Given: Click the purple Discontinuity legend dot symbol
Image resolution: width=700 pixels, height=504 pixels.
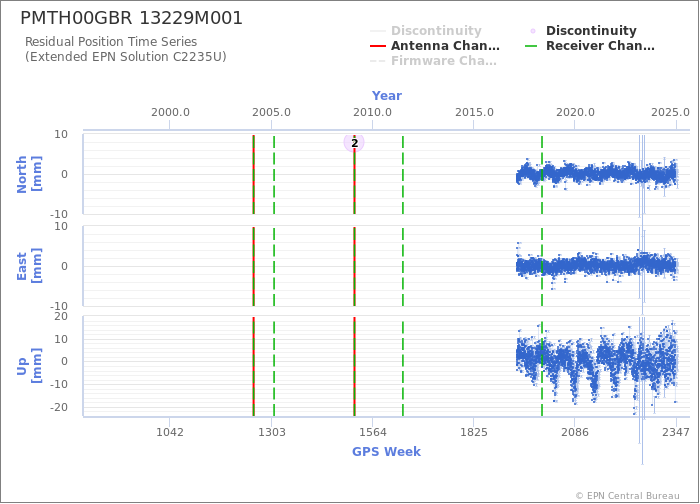Looking at the screenshot, I should pyautogui.click(x=533, y=31).
